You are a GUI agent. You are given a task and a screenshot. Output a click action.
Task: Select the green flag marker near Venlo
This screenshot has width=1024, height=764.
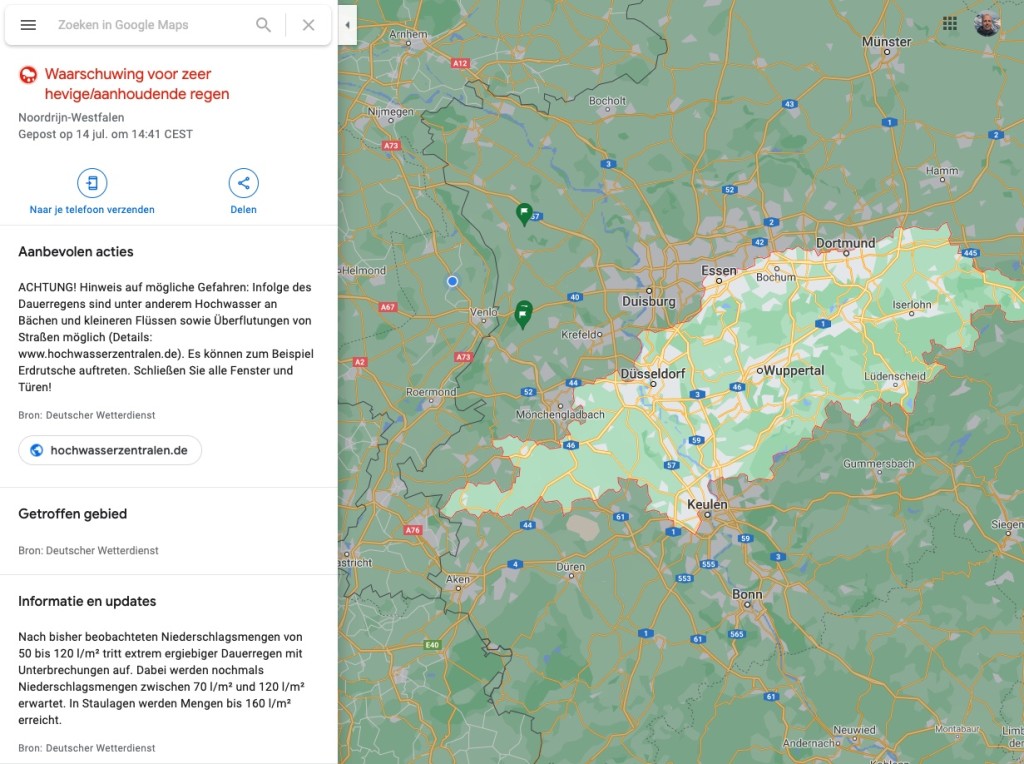[523, 314]
